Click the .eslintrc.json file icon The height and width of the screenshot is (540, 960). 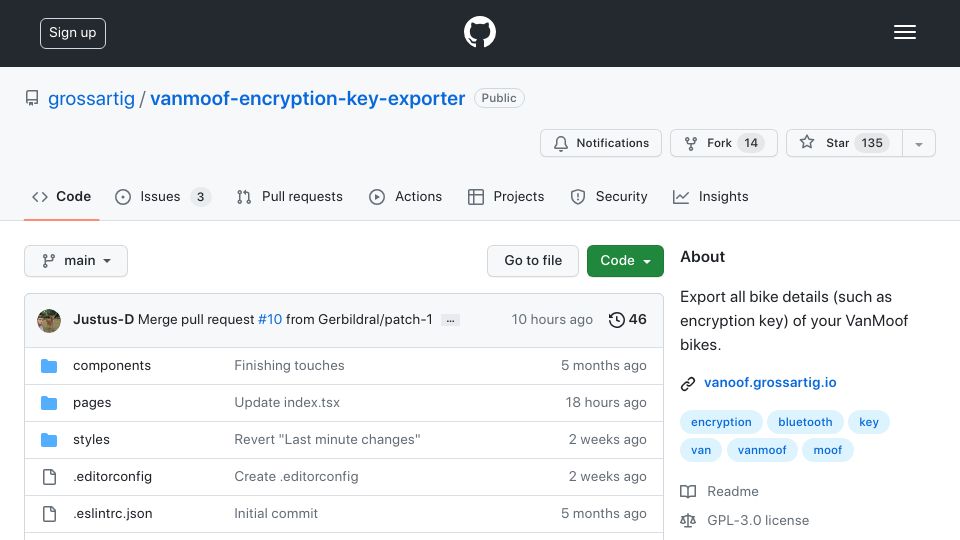coord(49,514)
